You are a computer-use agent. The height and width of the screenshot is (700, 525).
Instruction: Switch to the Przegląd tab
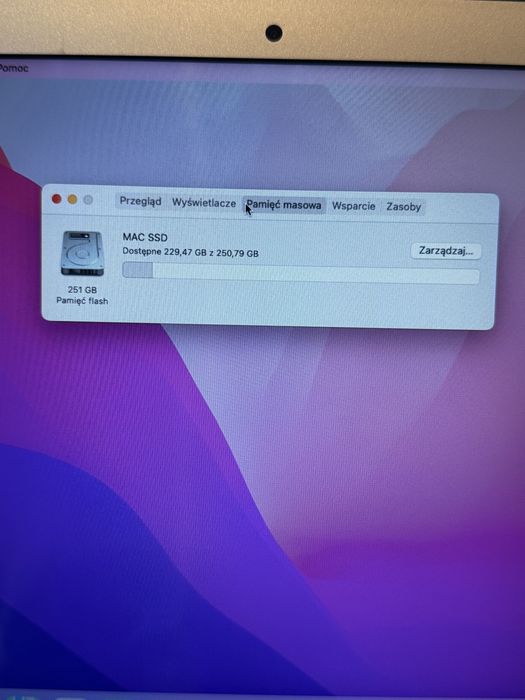pyautogui.click(x=140, y=201)
